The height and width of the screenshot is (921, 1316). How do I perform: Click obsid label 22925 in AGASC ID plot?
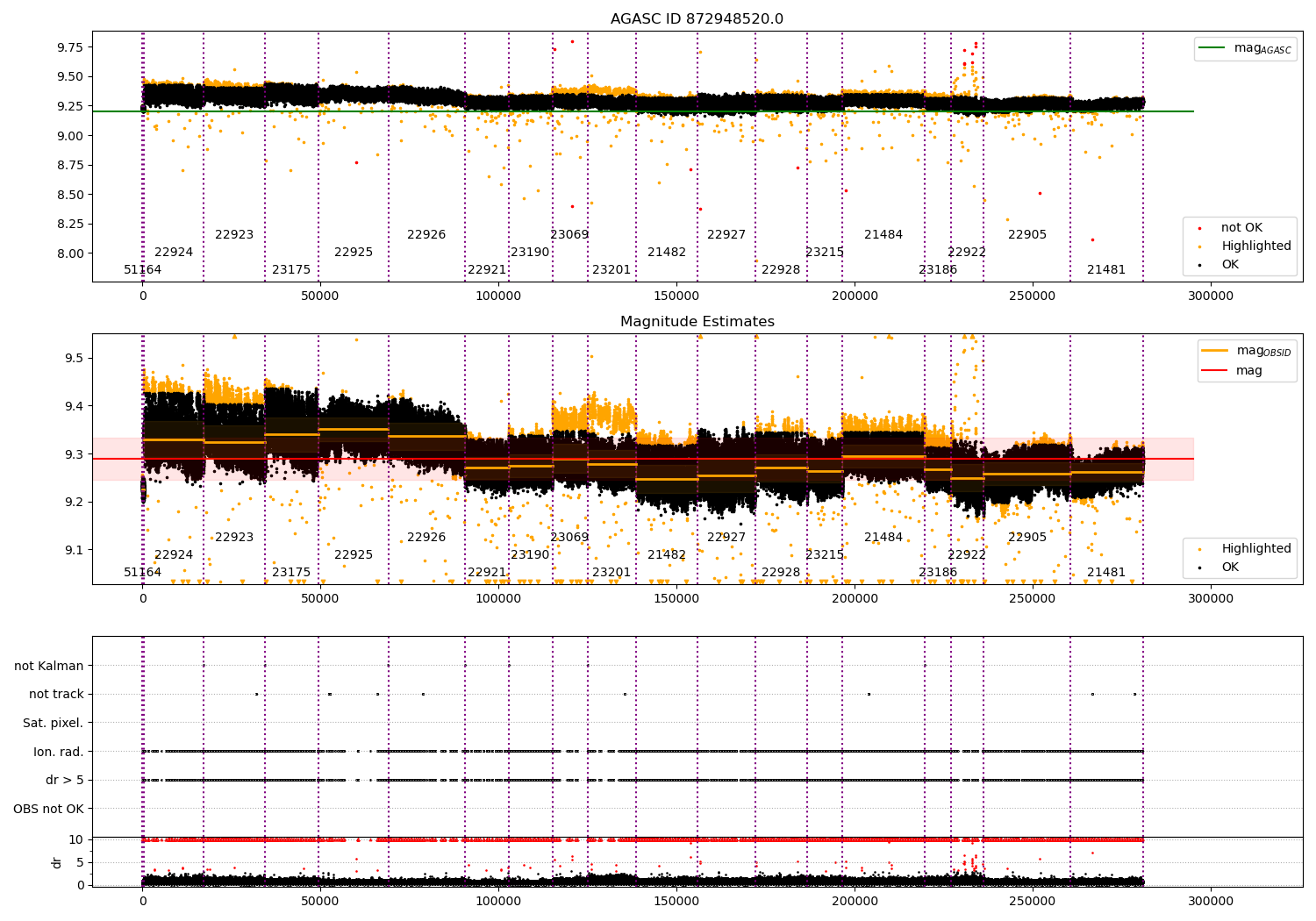point(354,252)
